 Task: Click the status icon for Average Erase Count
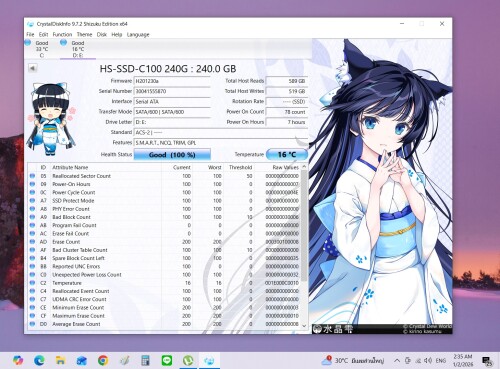(x=32, y=324)
